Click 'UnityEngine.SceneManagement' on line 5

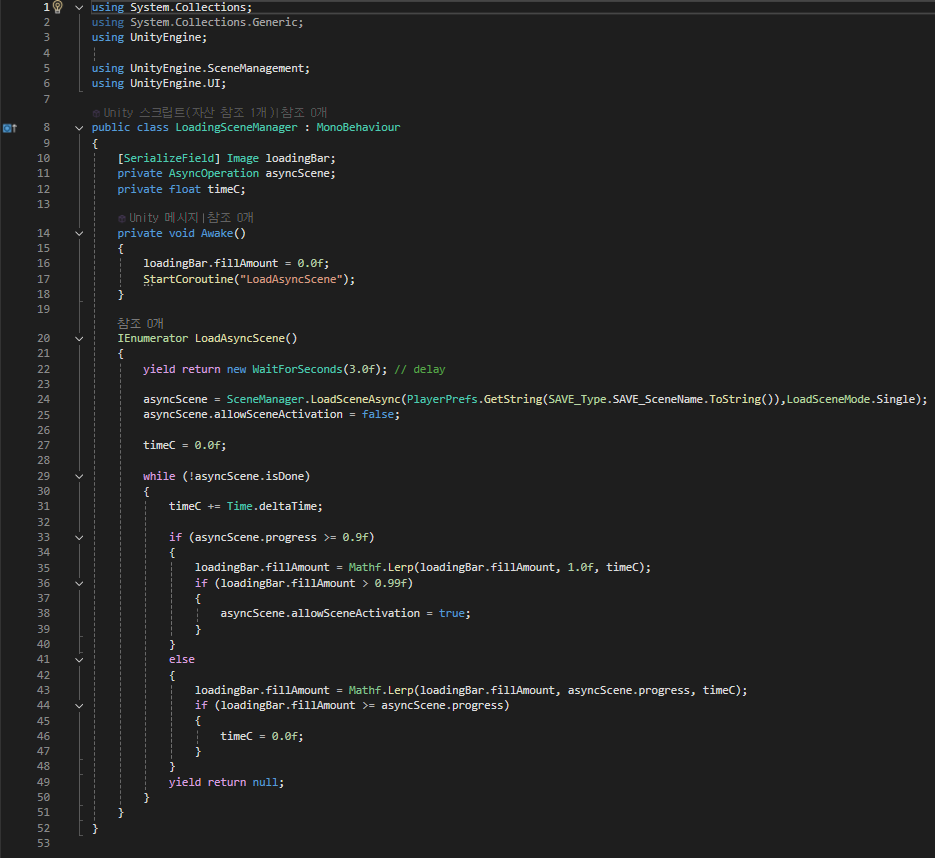click(x=217, y=69)
